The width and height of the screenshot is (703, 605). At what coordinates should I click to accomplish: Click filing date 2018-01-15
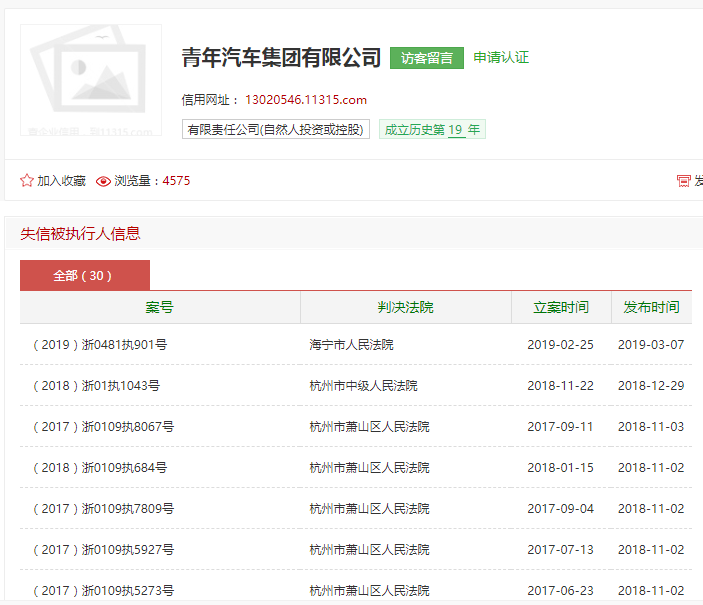[x=560, y=468]
